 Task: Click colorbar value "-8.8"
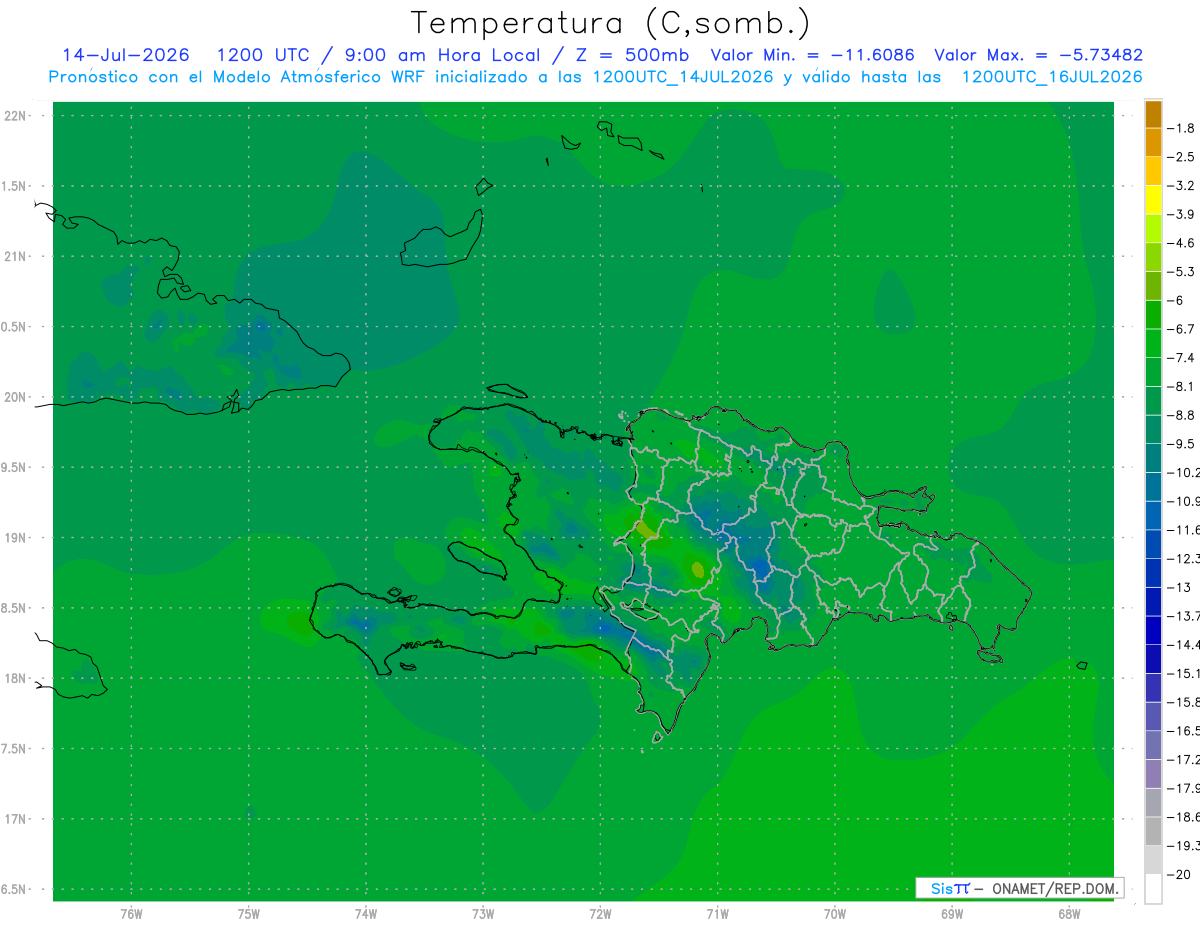1181,415
